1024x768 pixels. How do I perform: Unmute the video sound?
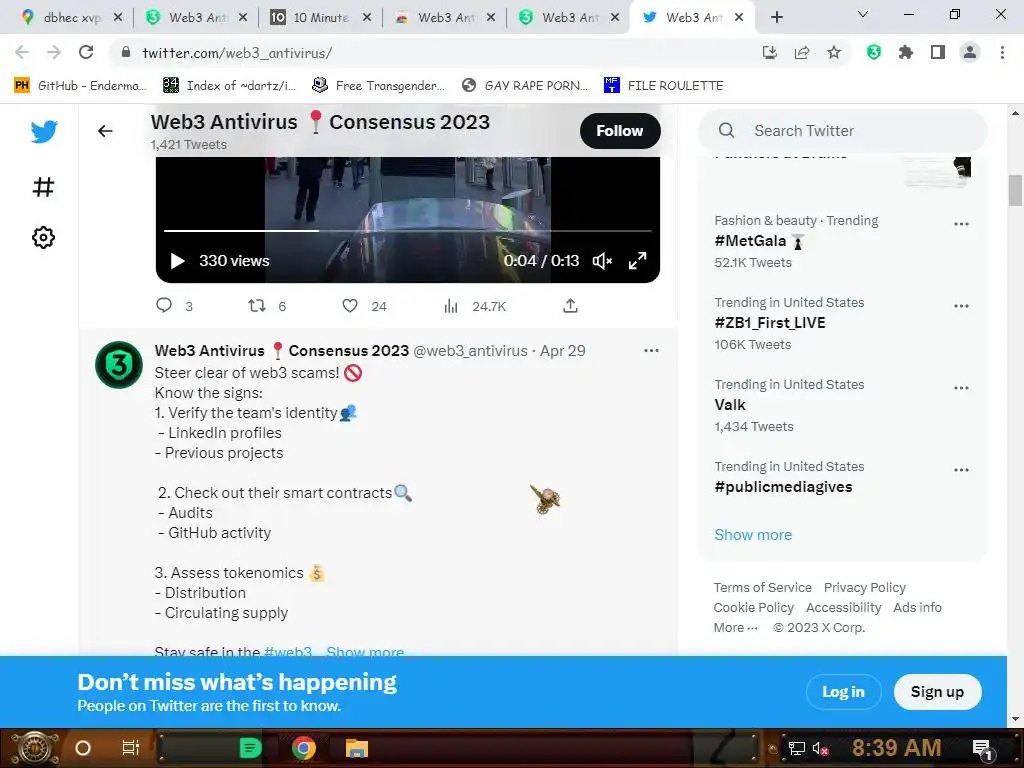click(602, 261)
